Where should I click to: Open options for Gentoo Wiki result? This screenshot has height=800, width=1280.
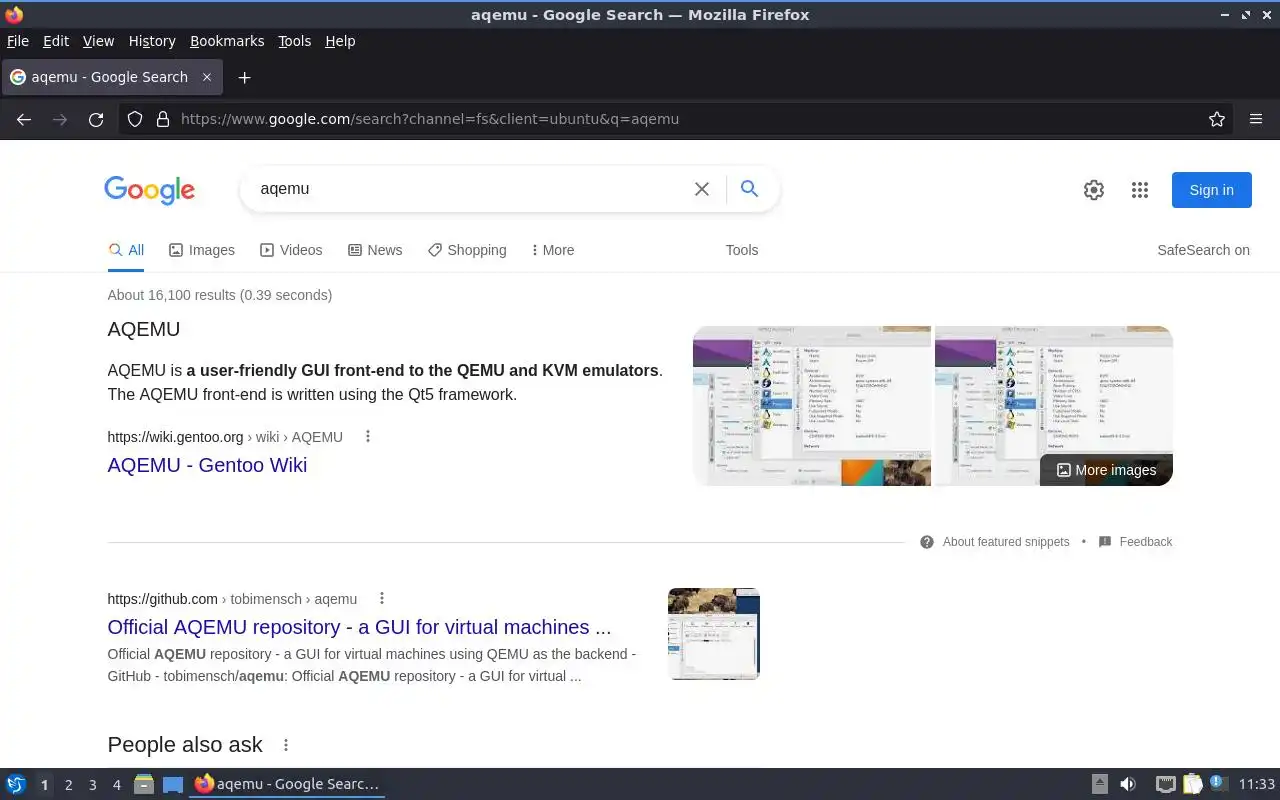(368, 437)
